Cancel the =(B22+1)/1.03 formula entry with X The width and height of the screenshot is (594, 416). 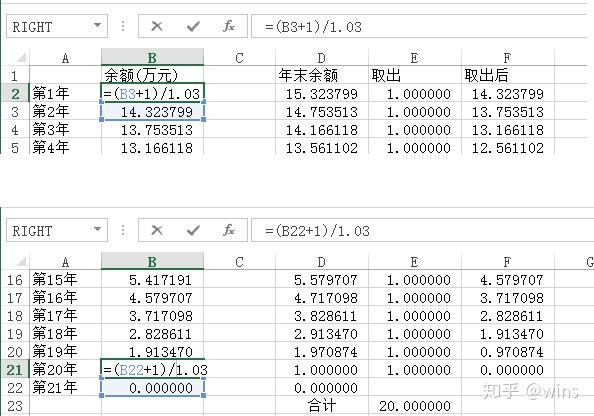click(x=156, y=230)
